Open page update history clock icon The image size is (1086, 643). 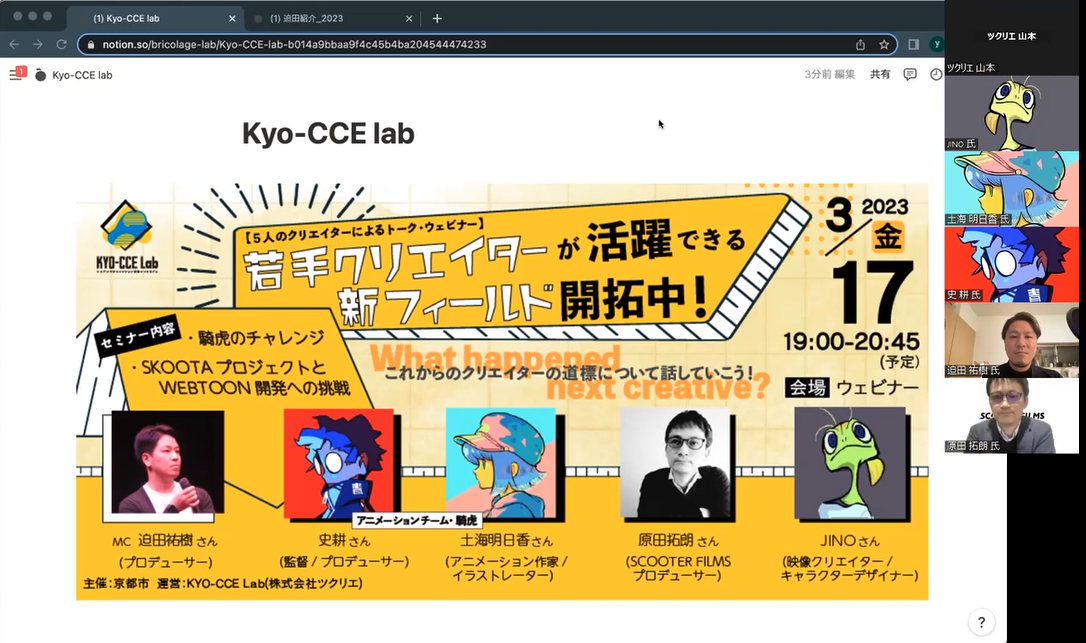pyautogui.click(x=935, y=74)
